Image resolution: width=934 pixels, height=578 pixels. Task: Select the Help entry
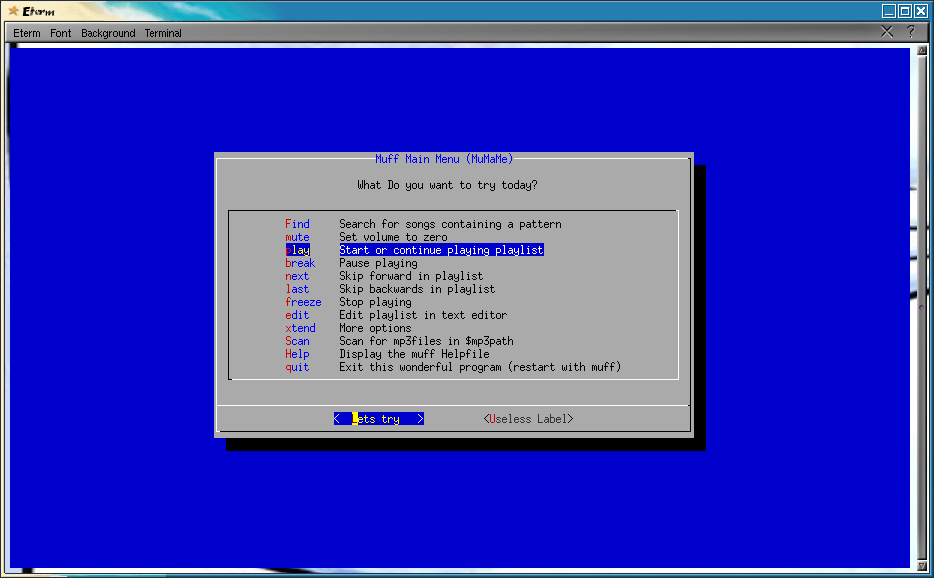[x=297, y=354]
